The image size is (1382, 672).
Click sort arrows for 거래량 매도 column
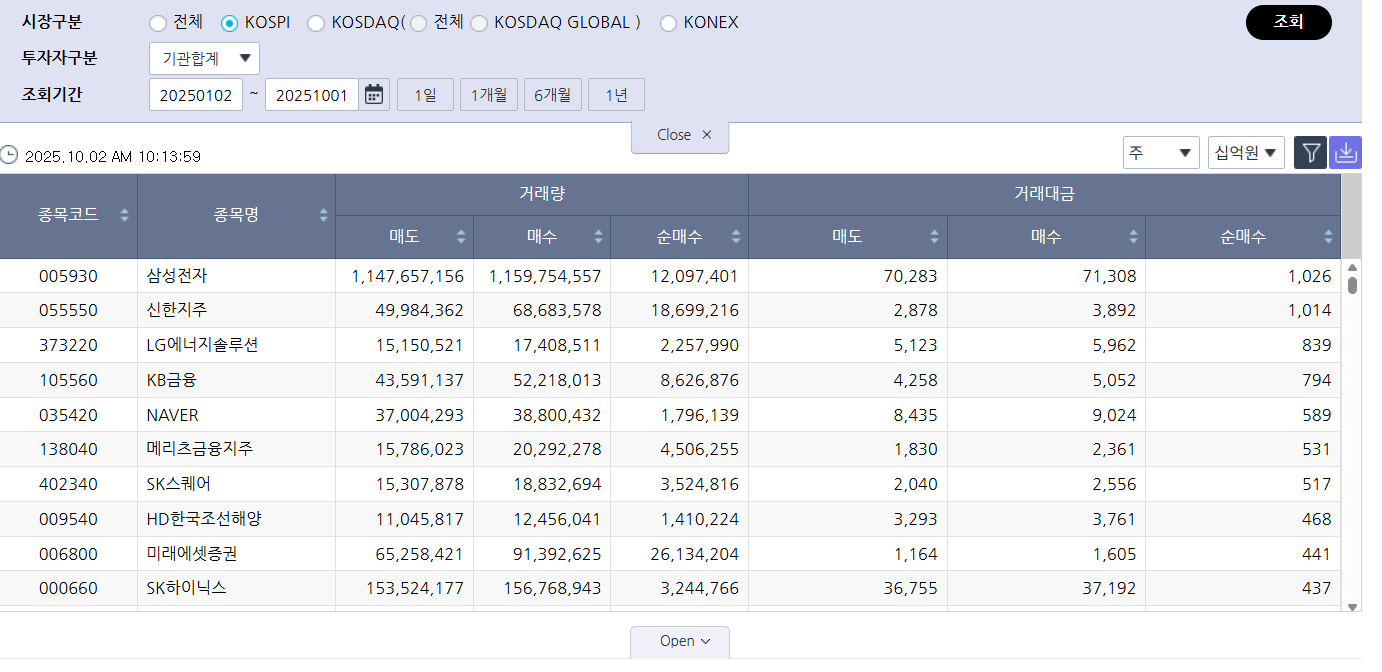tap(461, 237)
